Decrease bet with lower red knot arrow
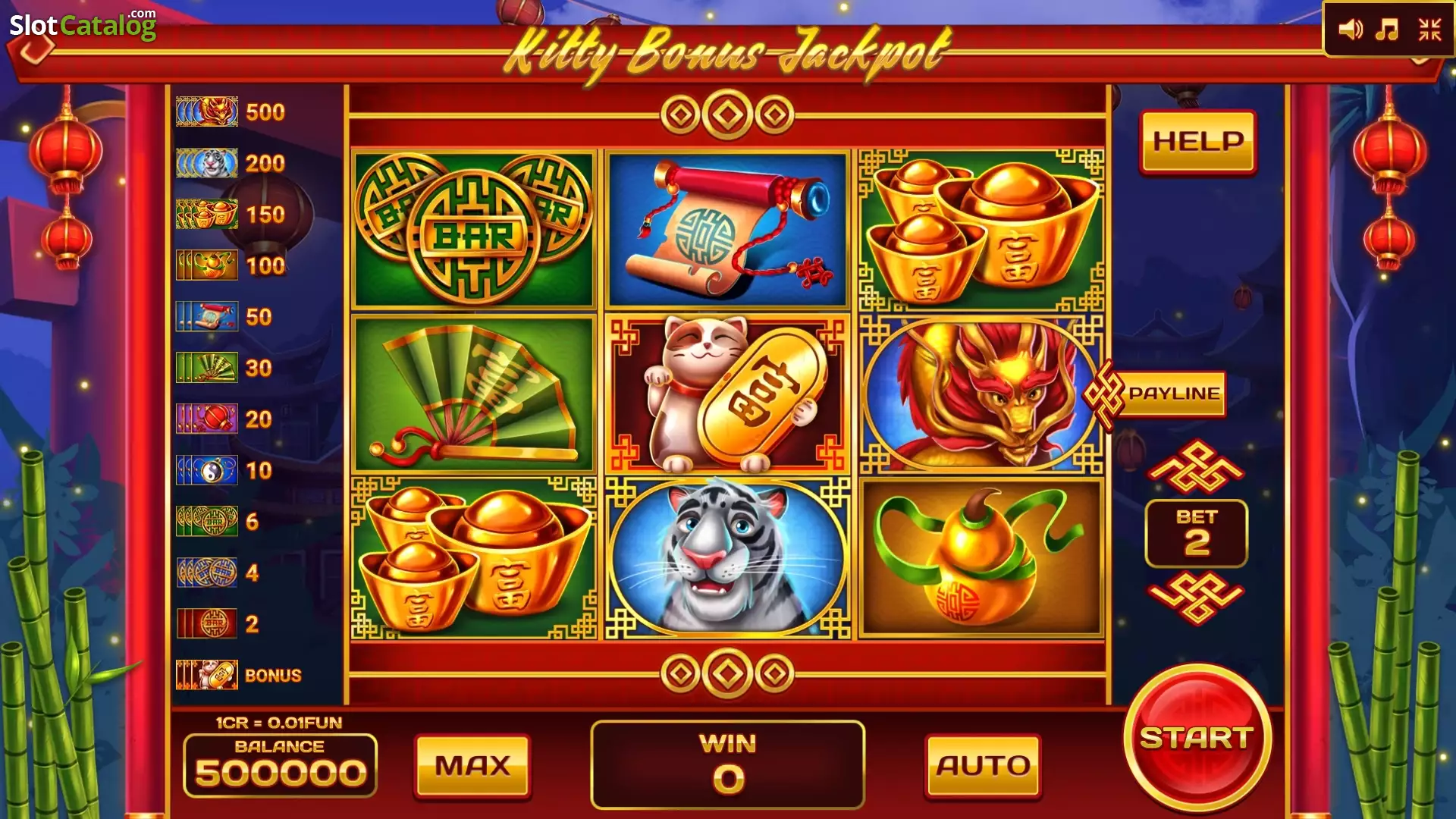 tap(1196, 598)
